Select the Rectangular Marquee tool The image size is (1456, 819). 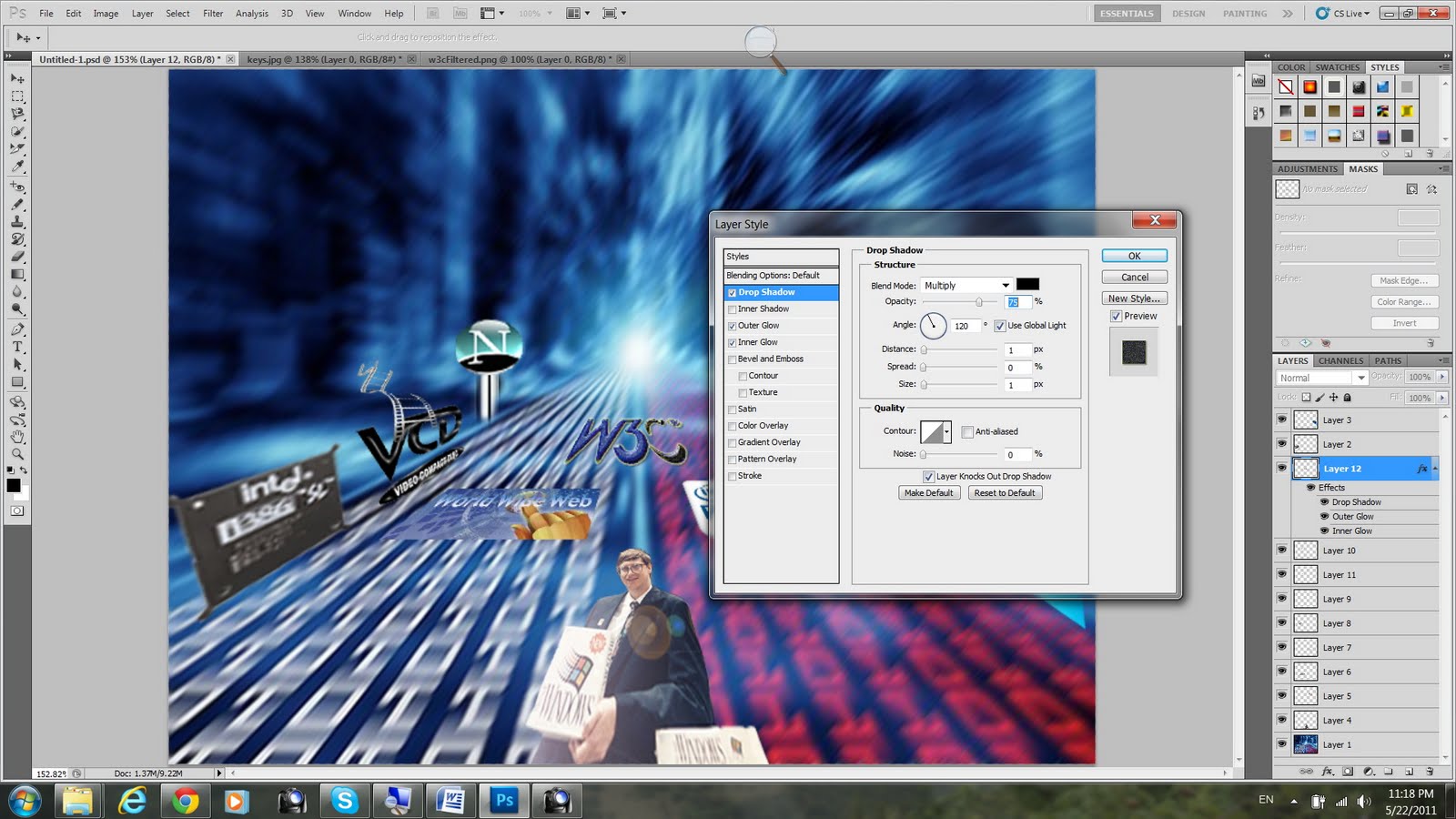tap(17, 96)
